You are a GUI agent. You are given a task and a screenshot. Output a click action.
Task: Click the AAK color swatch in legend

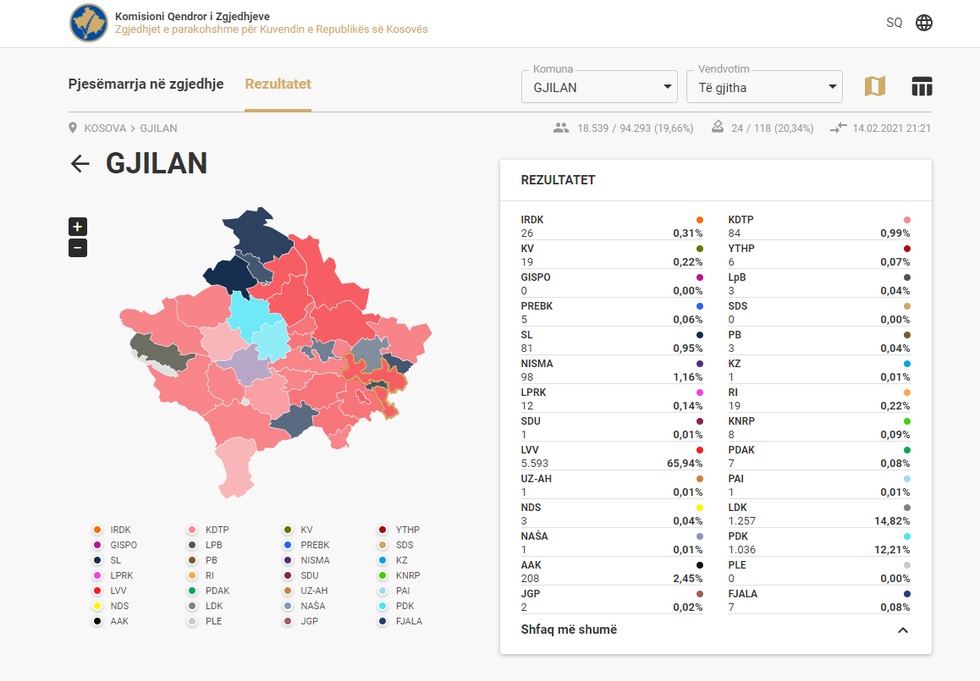[x=97, y=621]
